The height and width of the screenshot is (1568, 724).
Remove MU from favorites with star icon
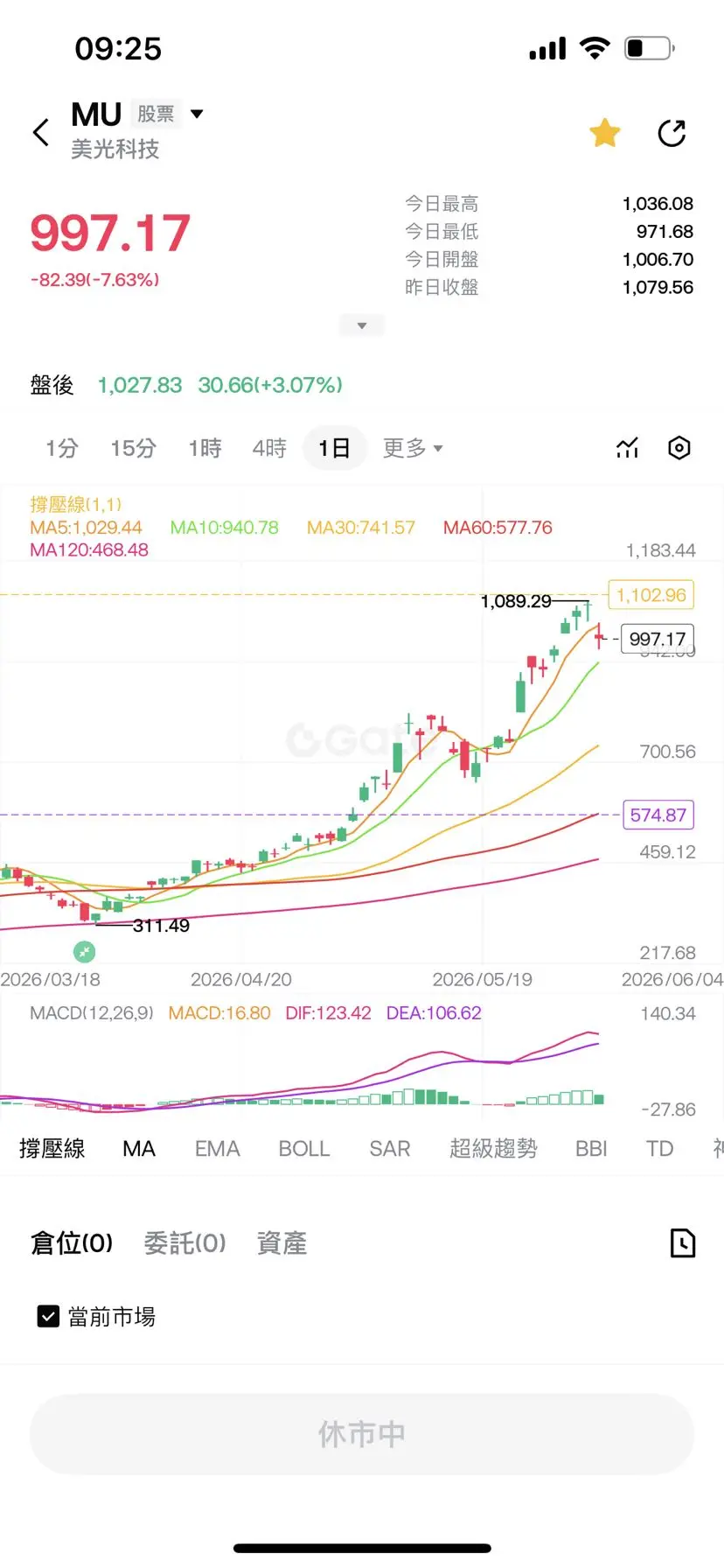tap(604, 133)
